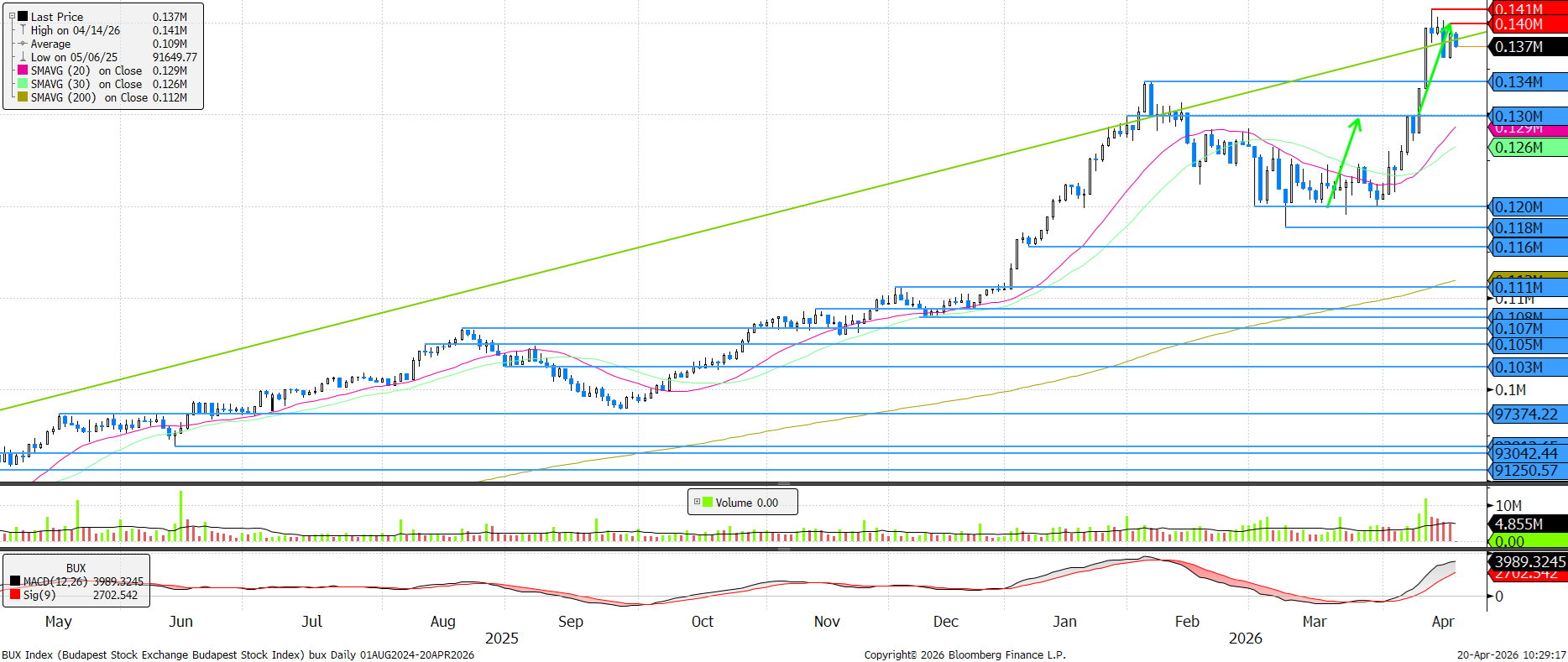Select the 97374.22 horizontal line label
This screenshot has width=1568, height=662.
click(x=1526, y=414)
